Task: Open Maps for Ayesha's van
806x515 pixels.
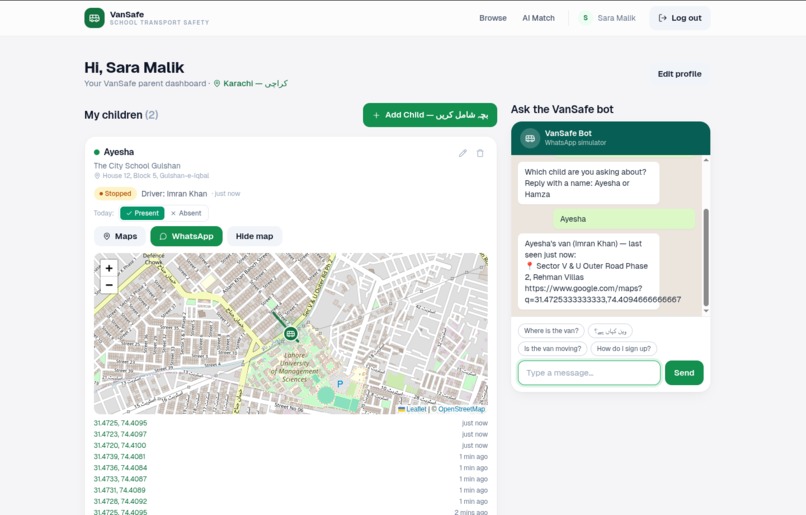Action: (x=120, y=236)
